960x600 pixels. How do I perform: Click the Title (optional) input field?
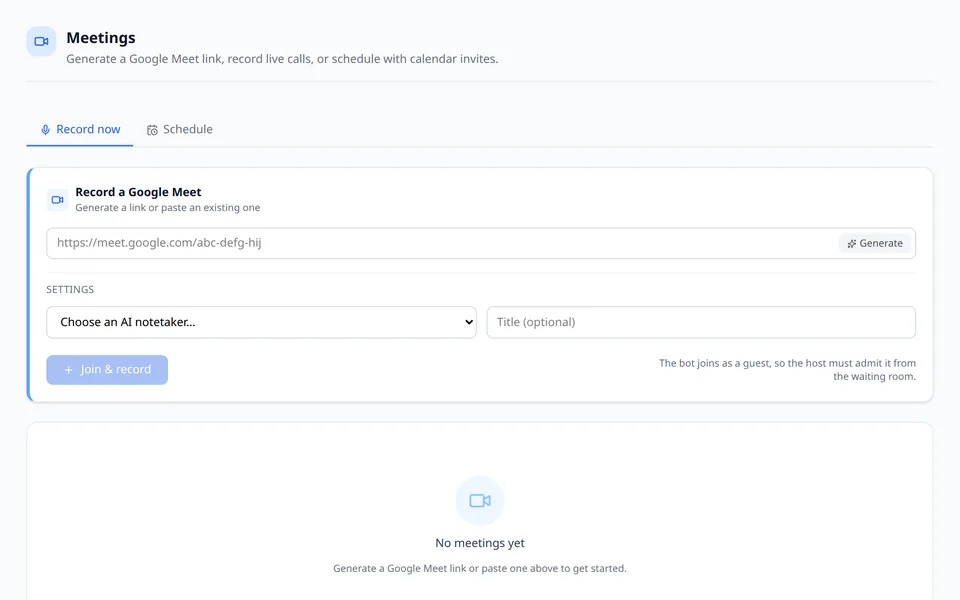(701, 322)
